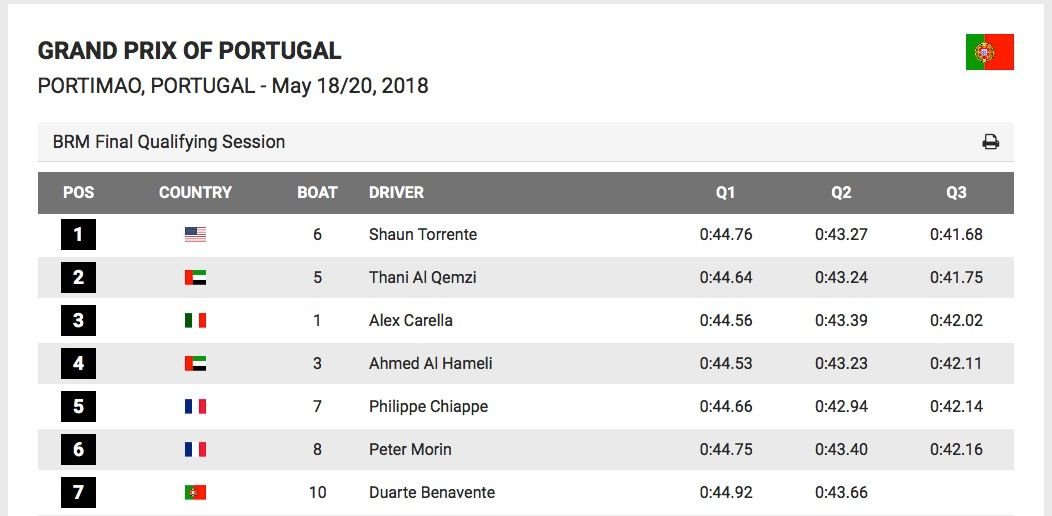Click the BRM Final Qualifying Session title
1052x516 pixels.
[x=169, y=142]
